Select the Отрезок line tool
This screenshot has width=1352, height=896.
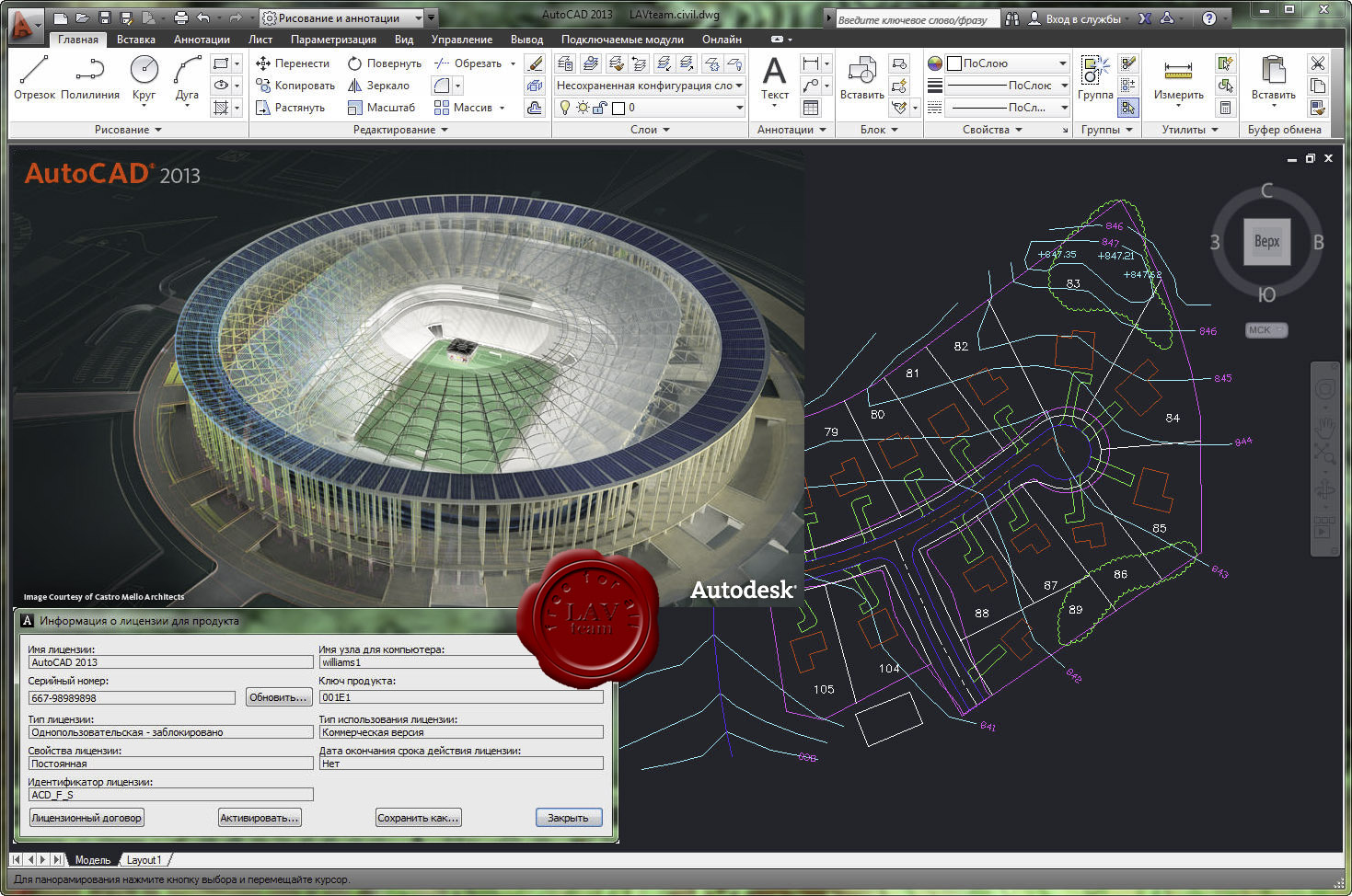click(x=34, y=77)
